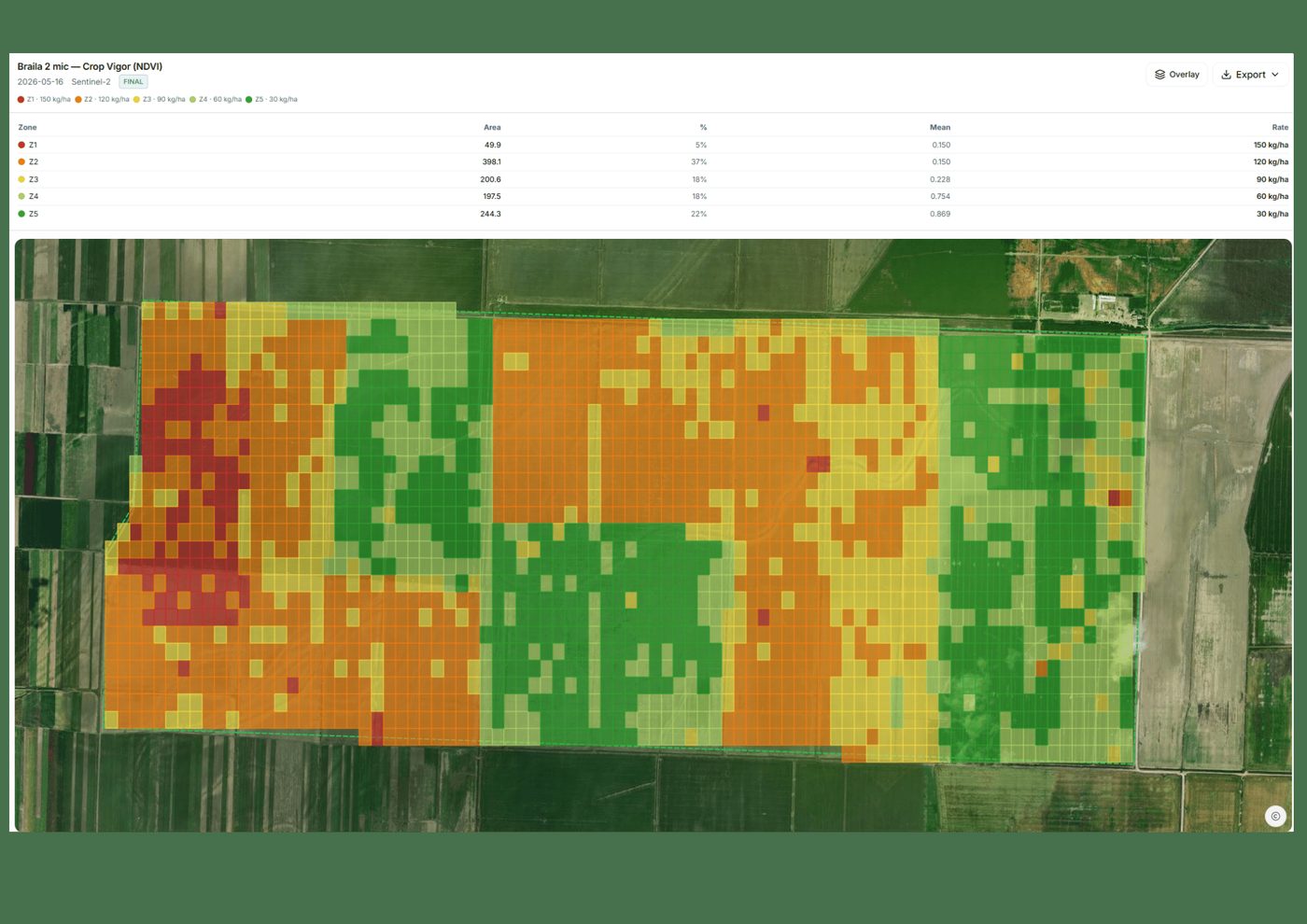This screenshot has width=1307, height=924.
Task: Click the area value 398.1
Action: pos(491,162)
